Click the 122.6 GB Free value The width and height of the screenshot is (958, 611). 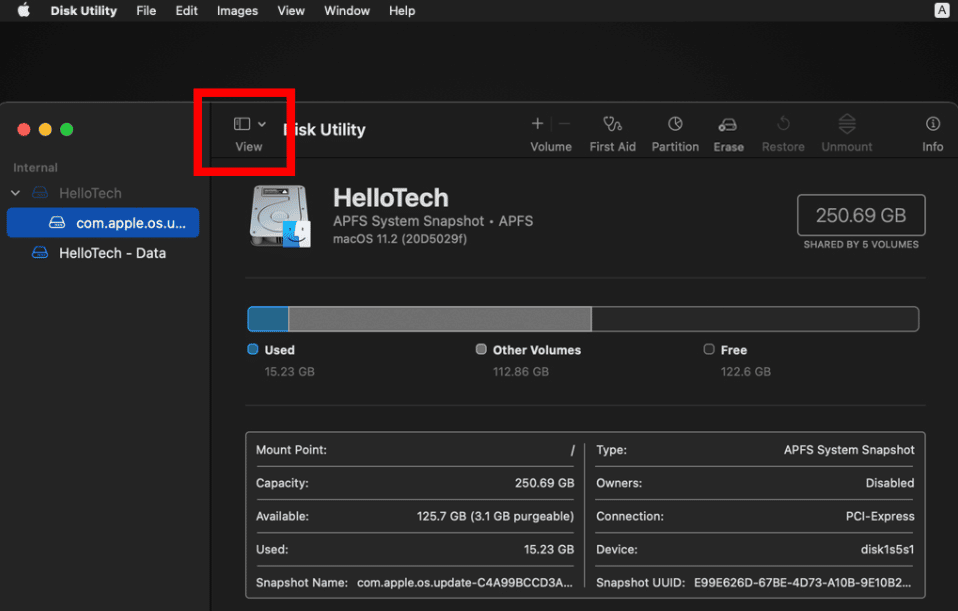point(745,371)
